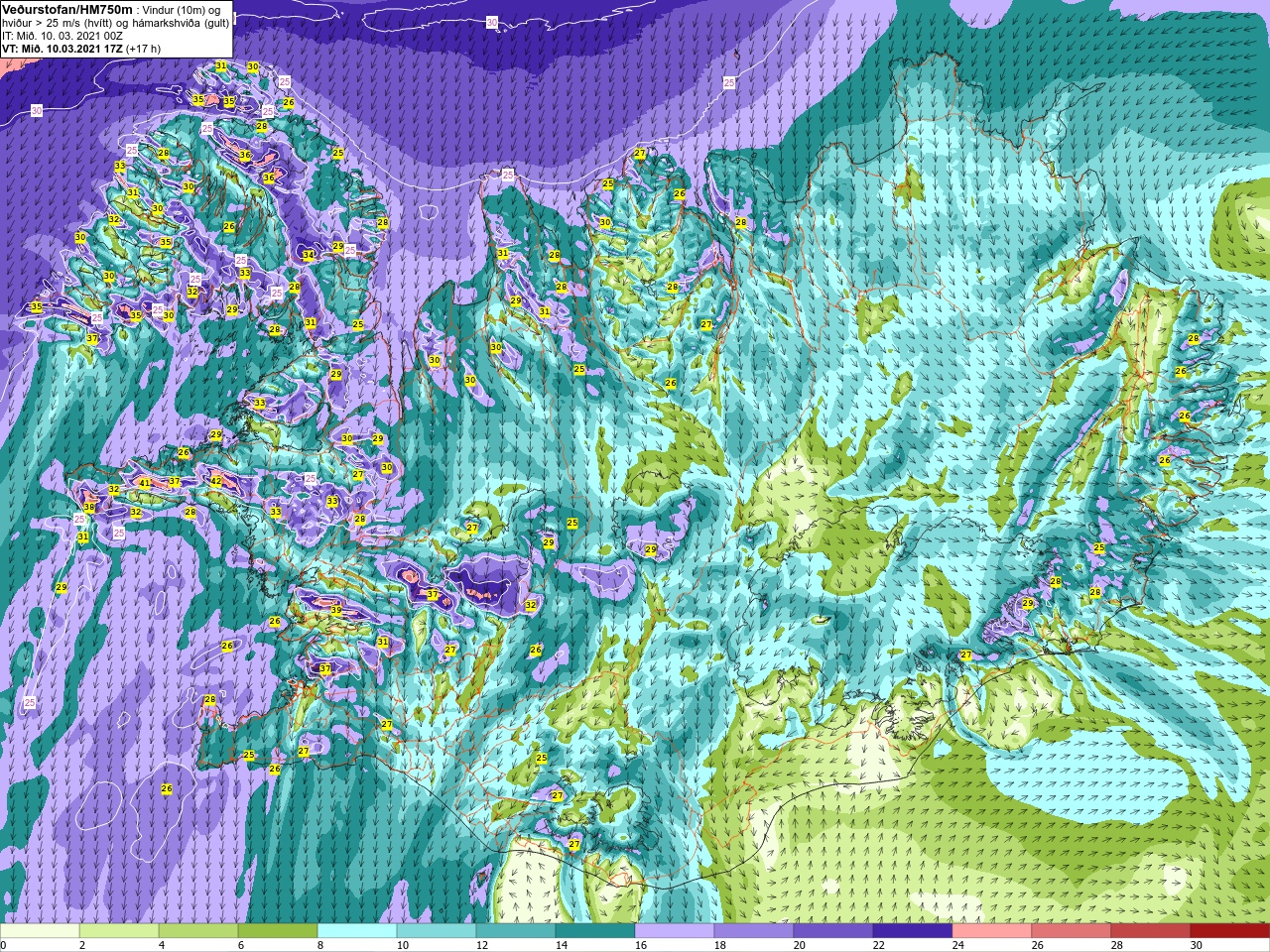This screenshot has height=952, width=1270.
Task: Click the yellow gust label 38
Action: (89, 507)
